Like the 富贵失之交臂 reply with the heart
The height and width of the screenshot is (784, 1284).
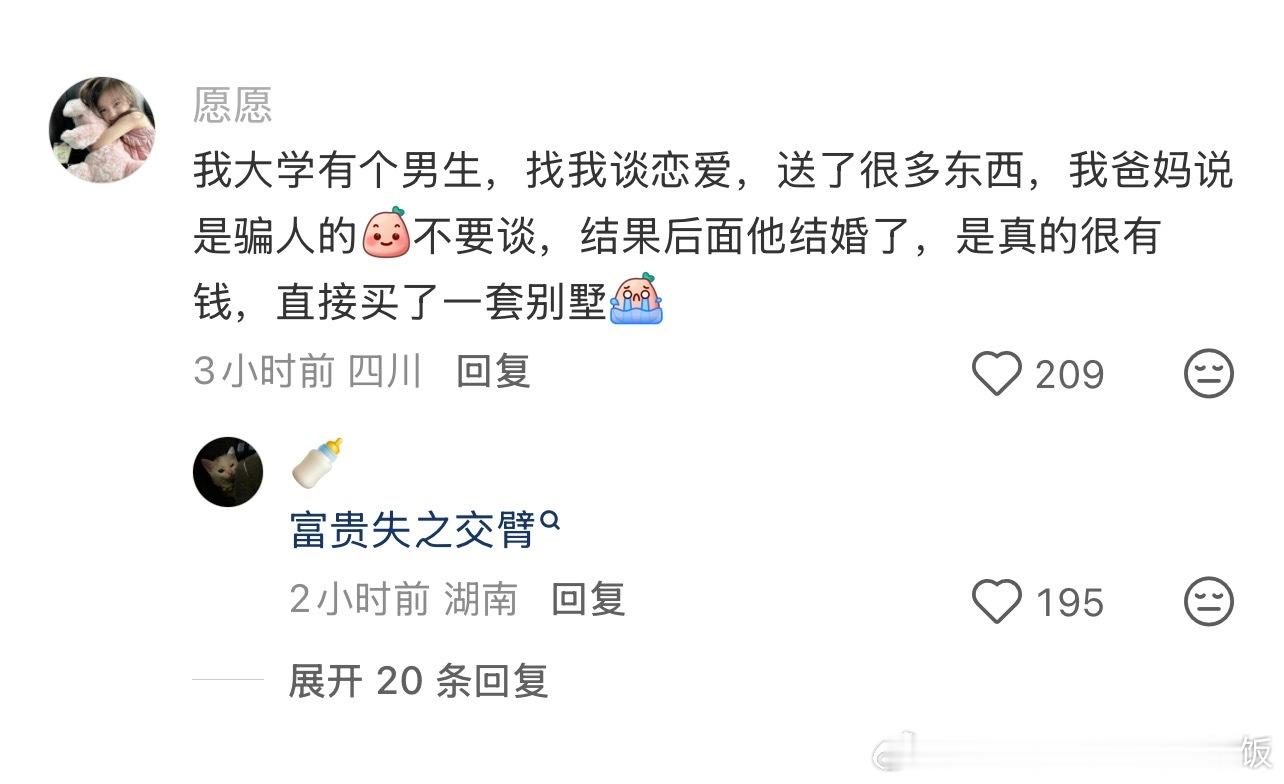click(997, 602)
